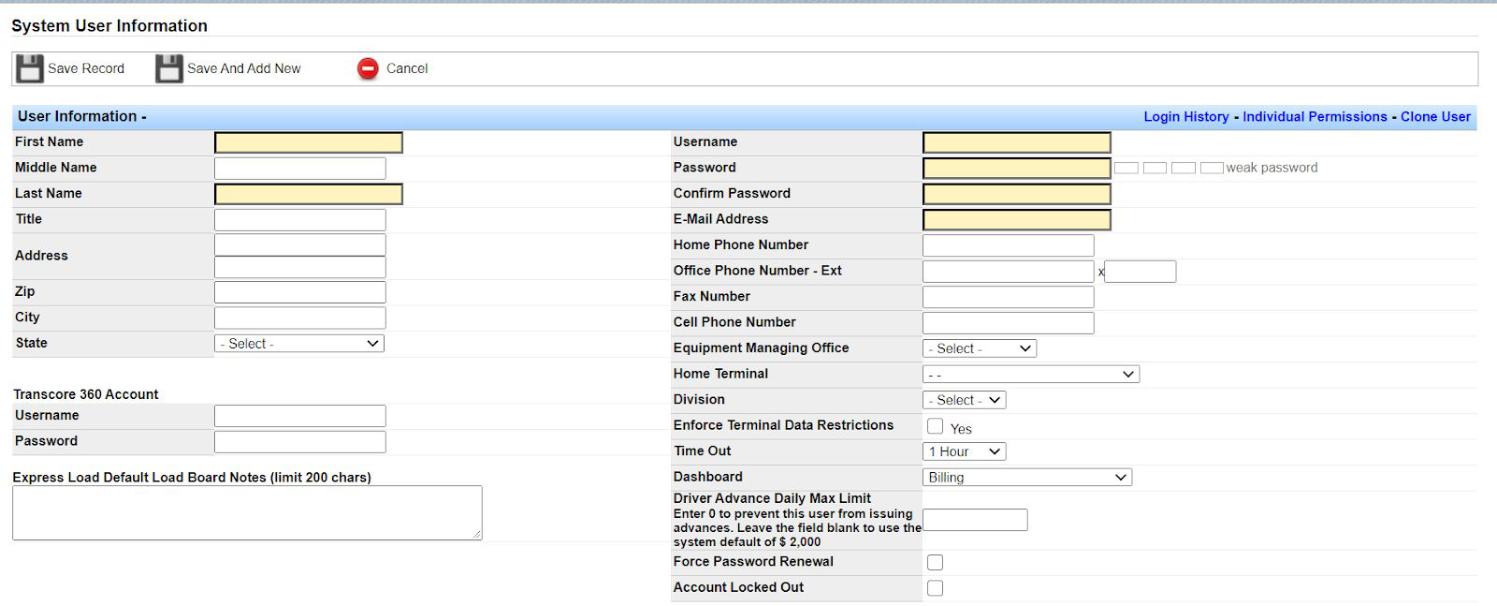Image resolution: width=1497 pixels, height=606 pixels.
Task: Focus the Express Load Board Notes textarea
Action: pos(247,513)
